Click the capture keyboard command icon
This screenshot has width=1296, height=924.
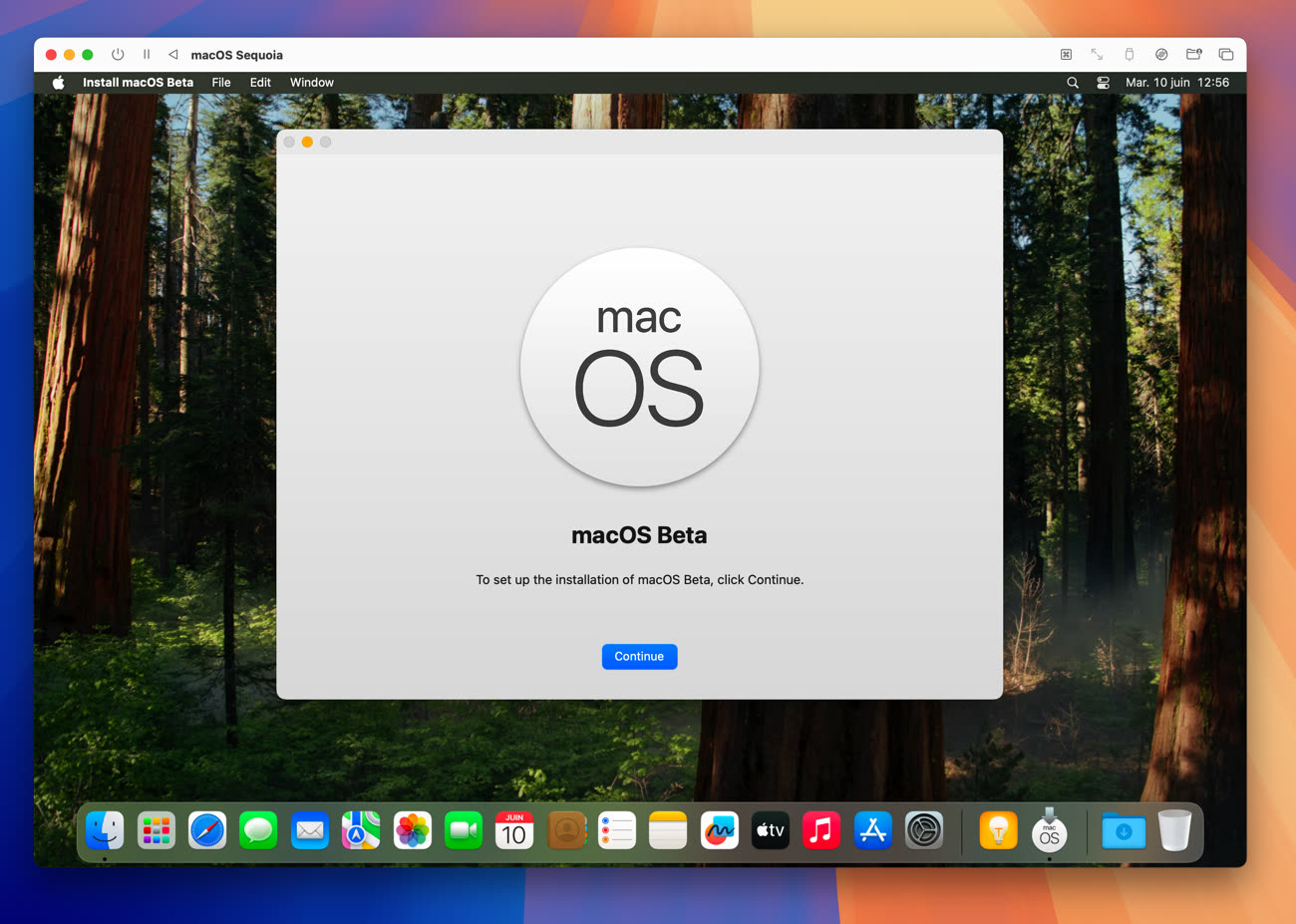[1066, 55]
